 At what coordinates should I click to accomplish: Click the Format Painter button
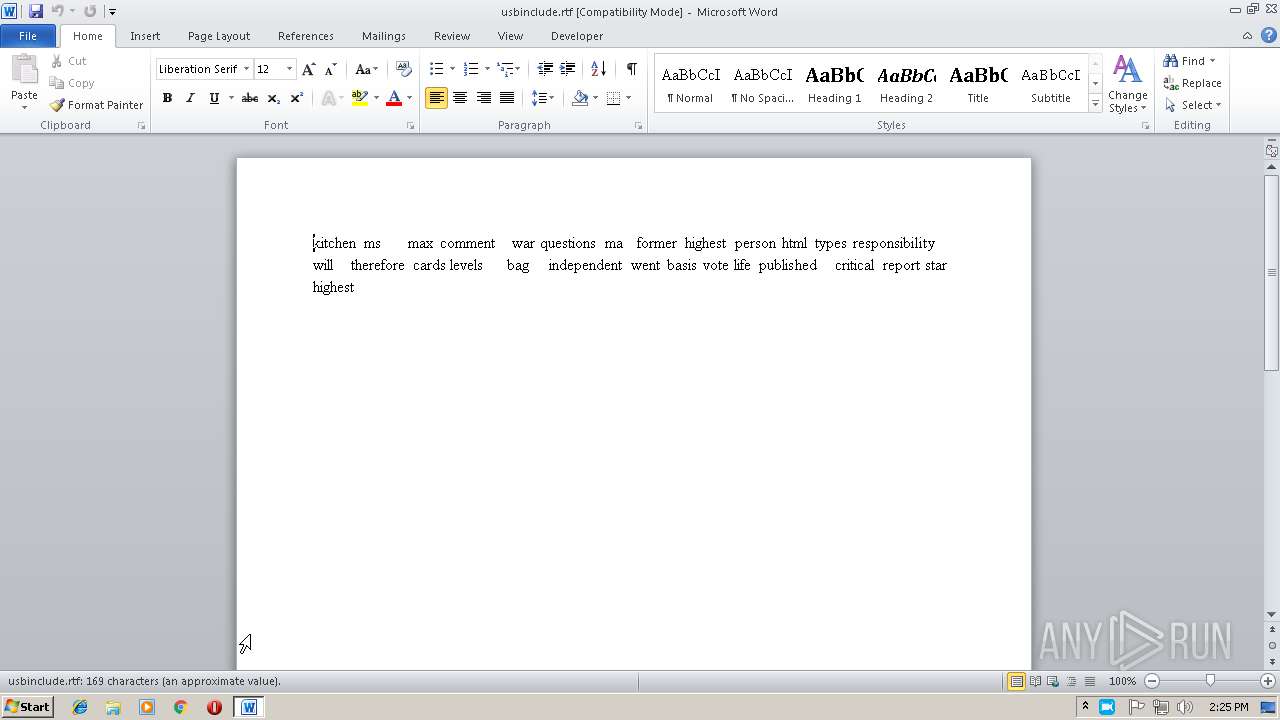tap(96, 105)
